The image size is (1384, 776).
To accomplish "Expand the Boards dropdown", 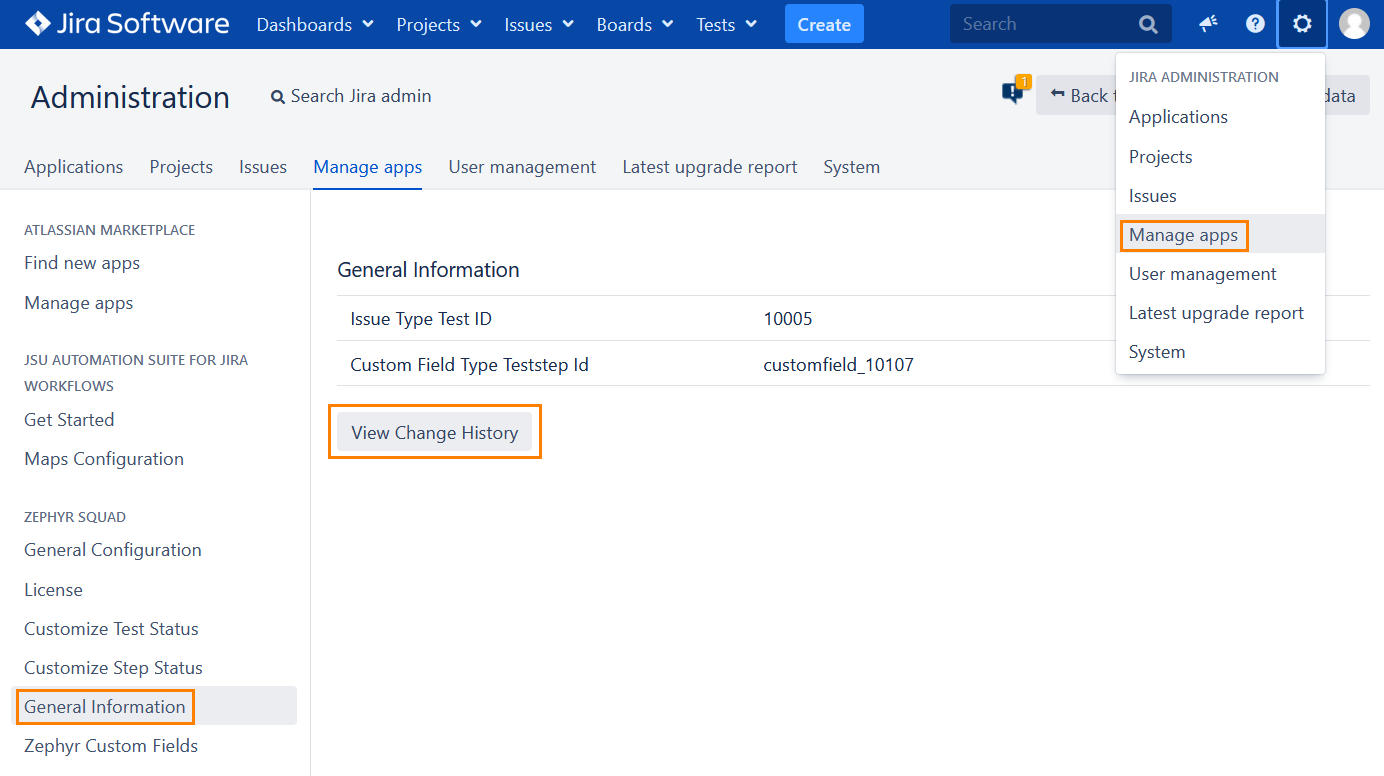I will 635,24.
